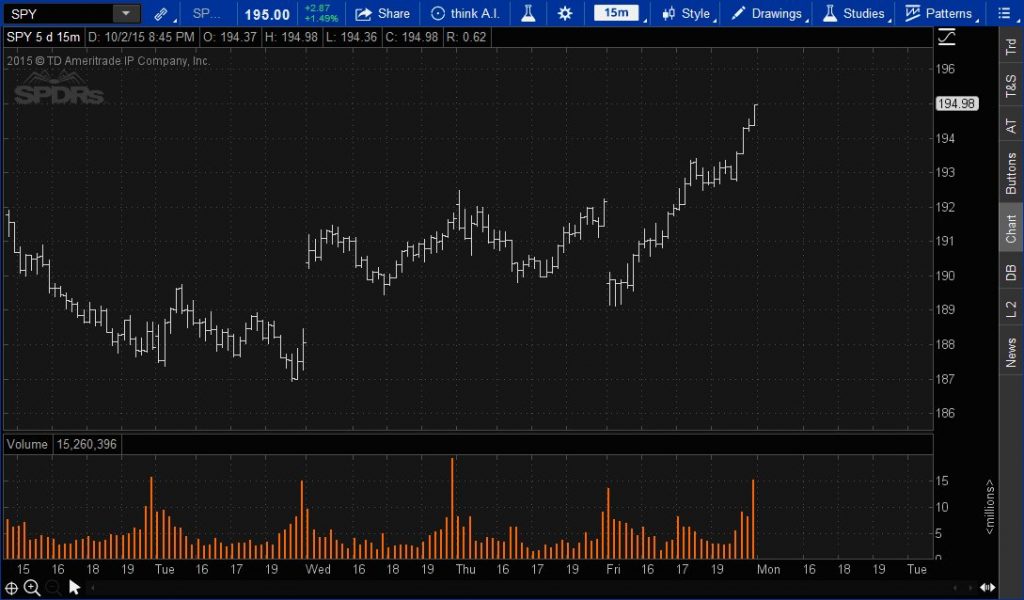Viewport: 1024px width, 600px height.
Task: Switch to the DB sidebar tab
Action: coord(1011,272)
